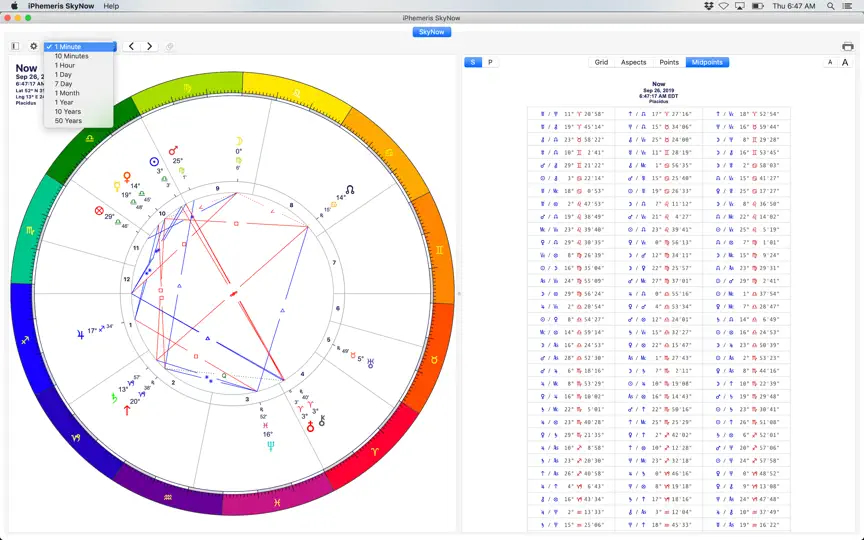This screenshot has width=864, height=540.
Task: Decrease text size with small A
Action: pyautogui.click(x=830, y=62)
